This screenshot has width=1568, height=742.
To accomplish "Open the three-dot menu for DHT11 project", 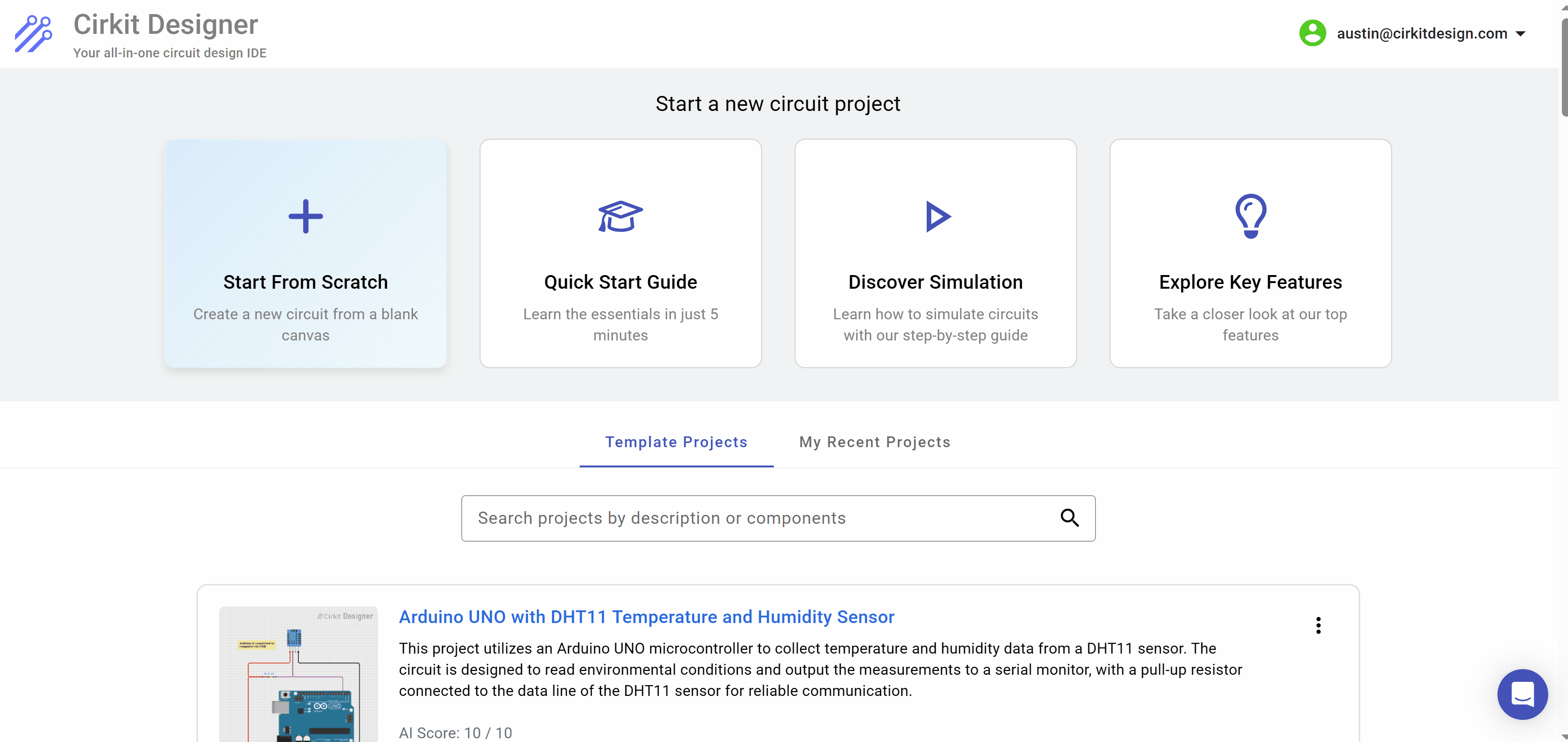I will click(x=1318, y=625).
